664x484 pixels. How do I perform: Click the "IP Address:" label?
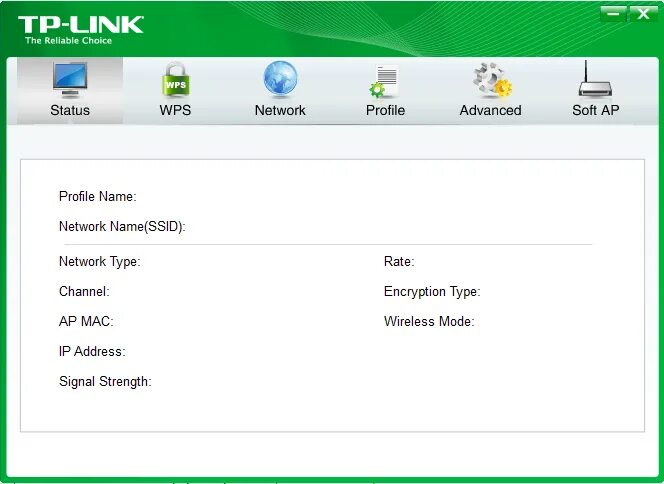pos(92,351)
